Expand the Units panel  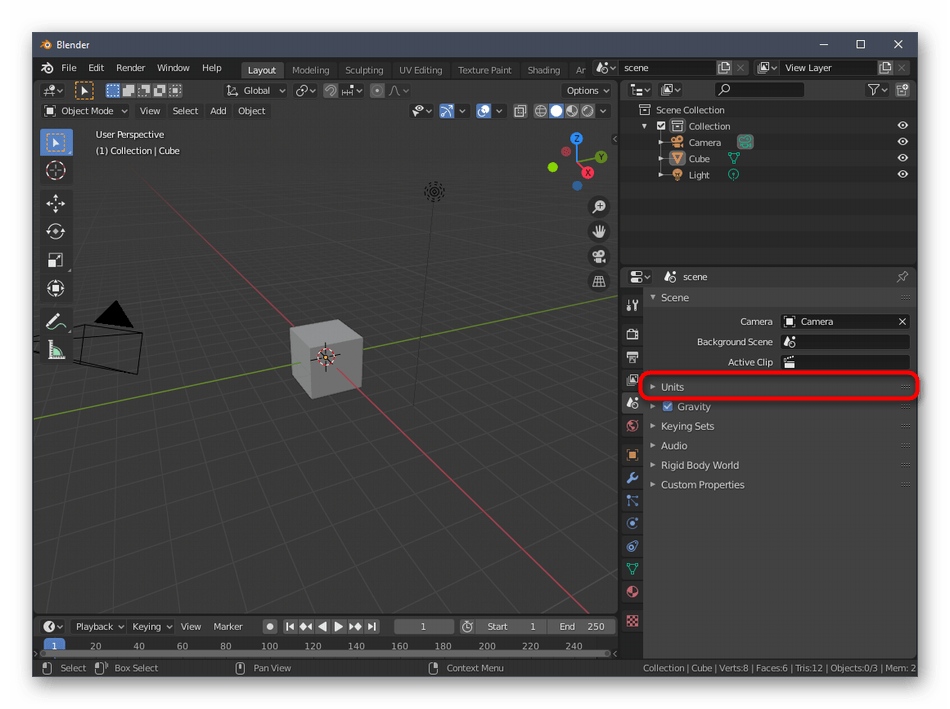[x=673, y=387]
